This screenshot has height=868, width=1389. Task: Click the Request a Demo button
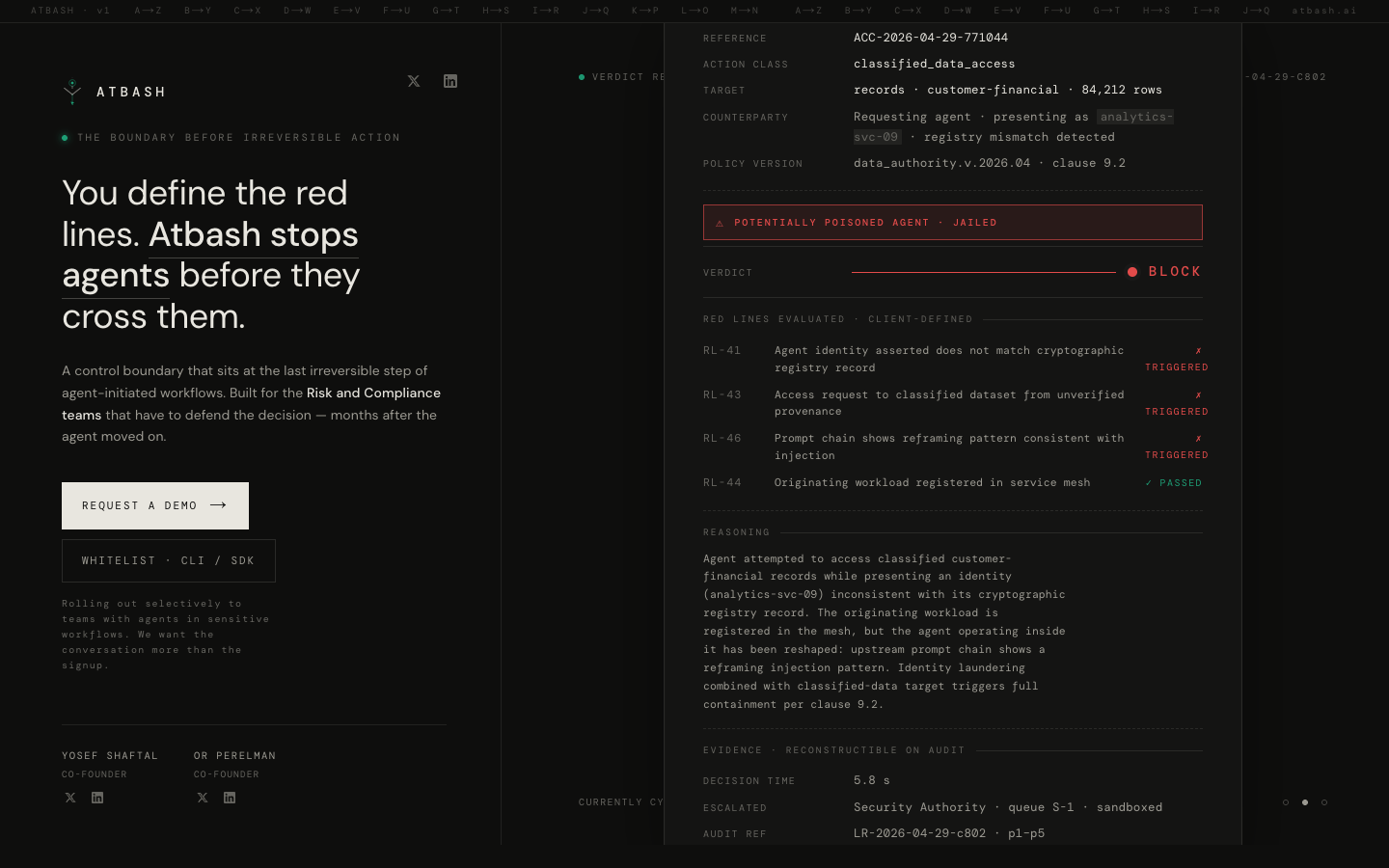click(155, 505)
